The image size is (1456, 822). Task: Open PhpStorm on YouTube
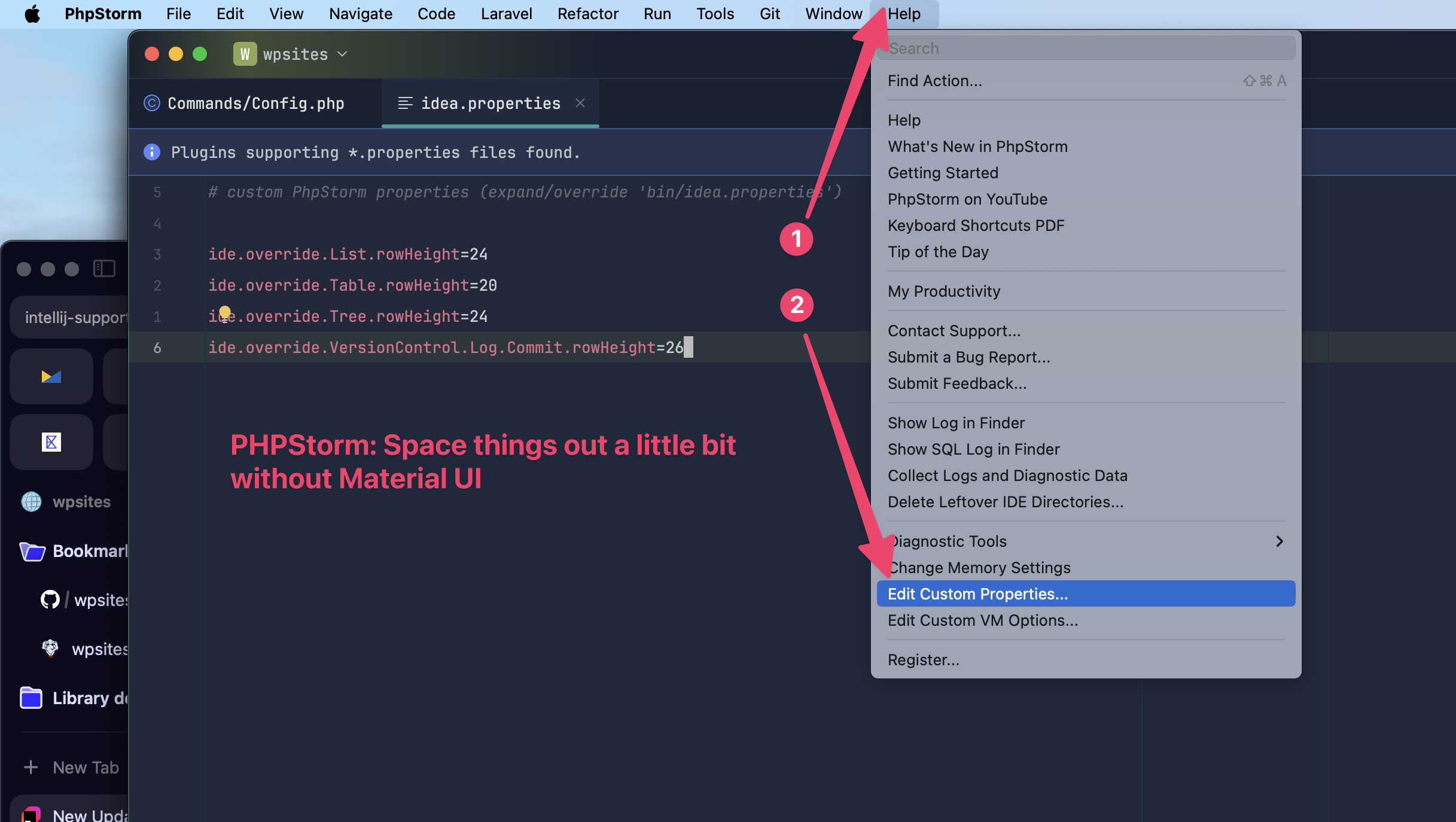click(x=1086, y=199)
